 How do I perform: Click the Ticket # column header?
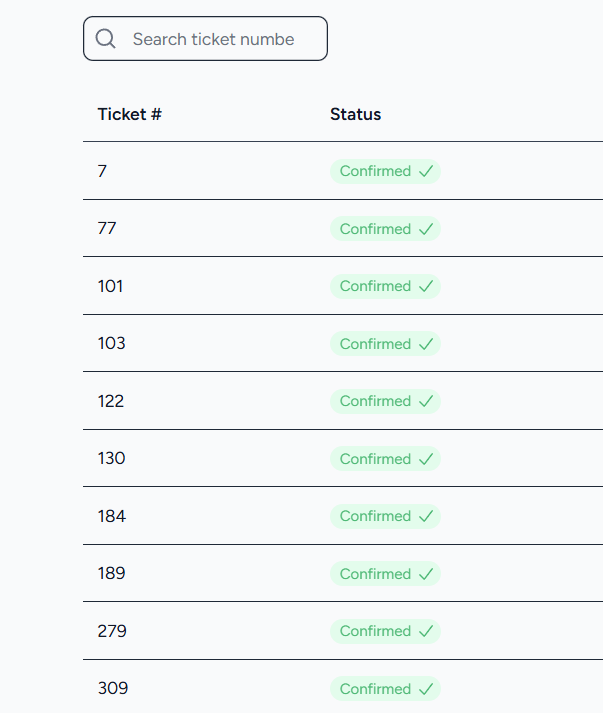[x=130, y=114]
